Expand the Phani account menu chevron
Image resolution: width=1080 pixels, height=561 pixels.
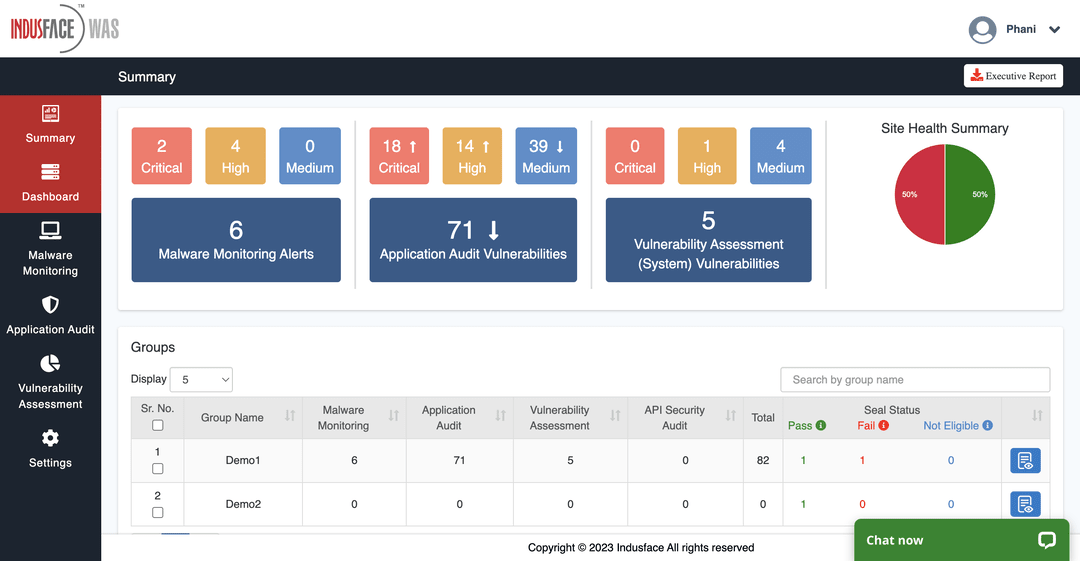click(x=1055, y=30)
